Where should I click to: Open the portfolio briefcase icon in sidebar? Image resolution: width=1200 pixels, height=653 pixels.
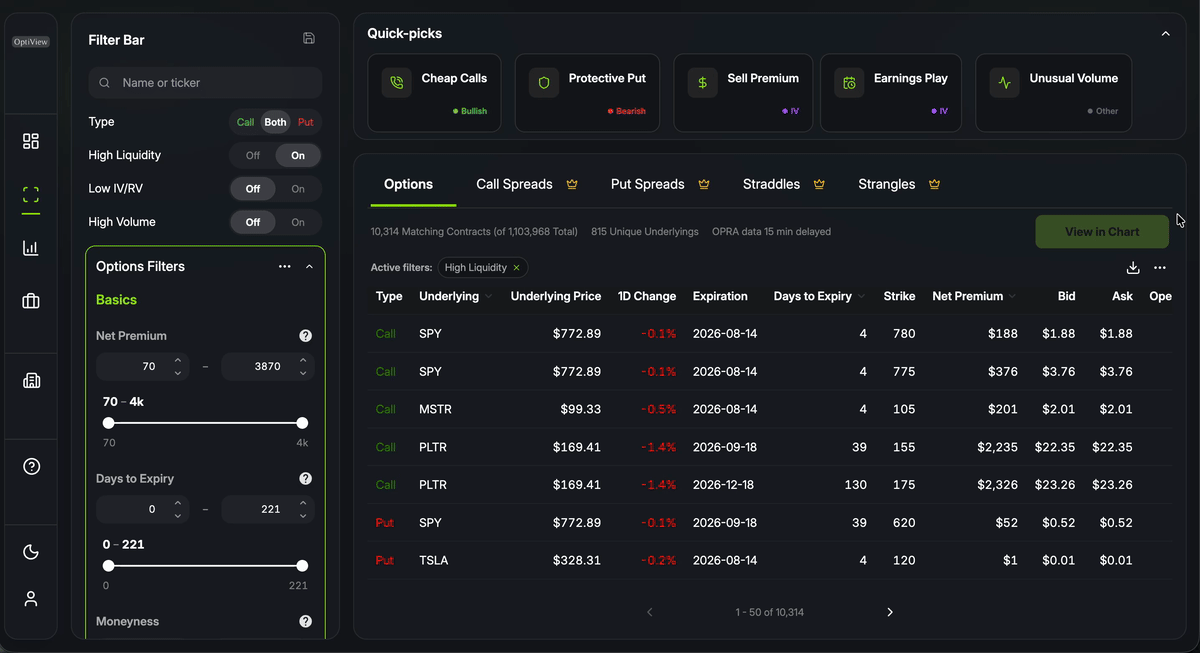coord(31,301)
